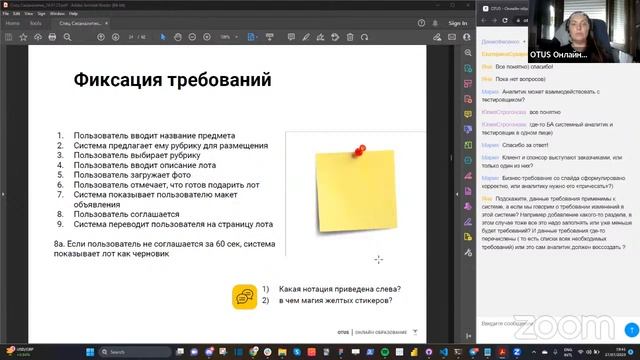Print the PDF with the printer icon
Viewport: 640px width, 360px height.
coord(52,37)
